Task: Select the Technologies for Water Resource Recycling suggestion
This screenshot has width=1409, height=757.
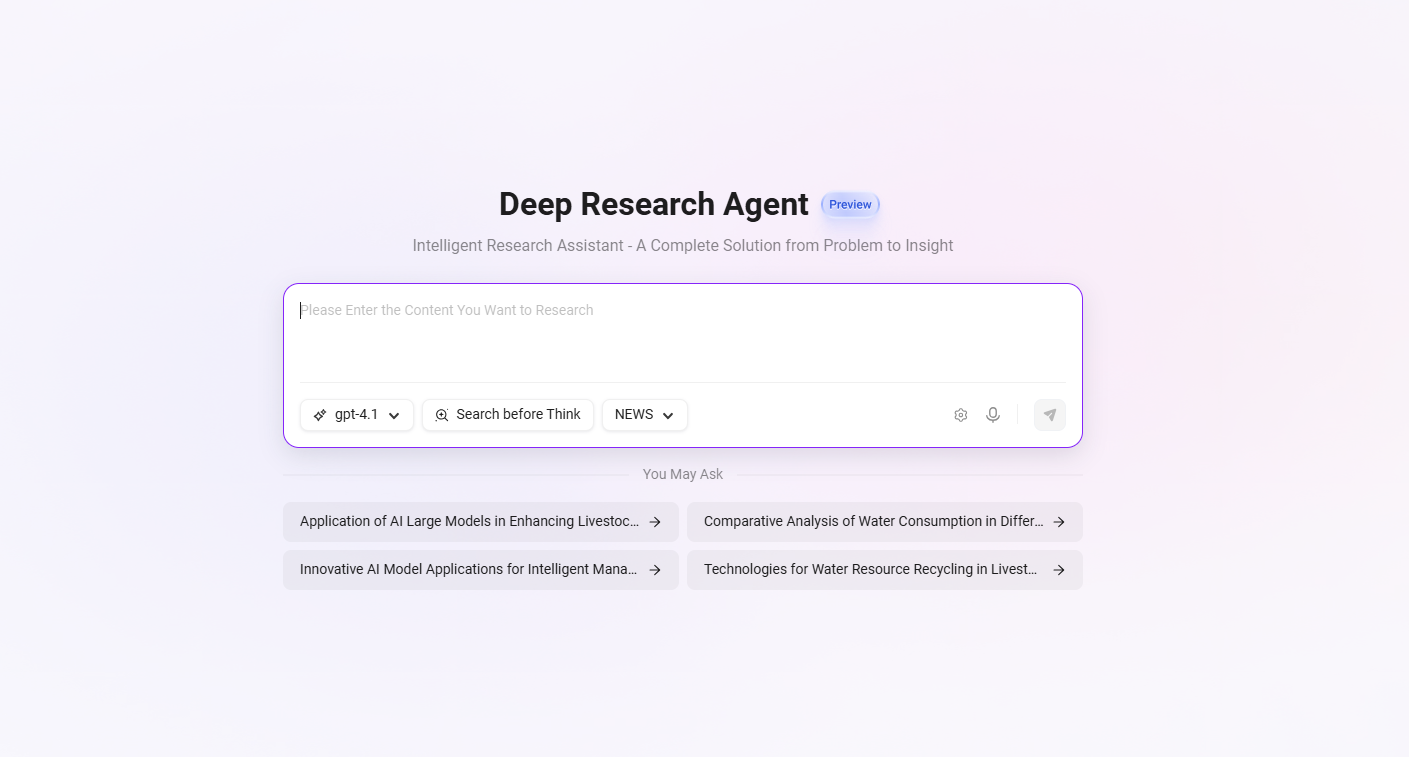Action: (871, 570)
